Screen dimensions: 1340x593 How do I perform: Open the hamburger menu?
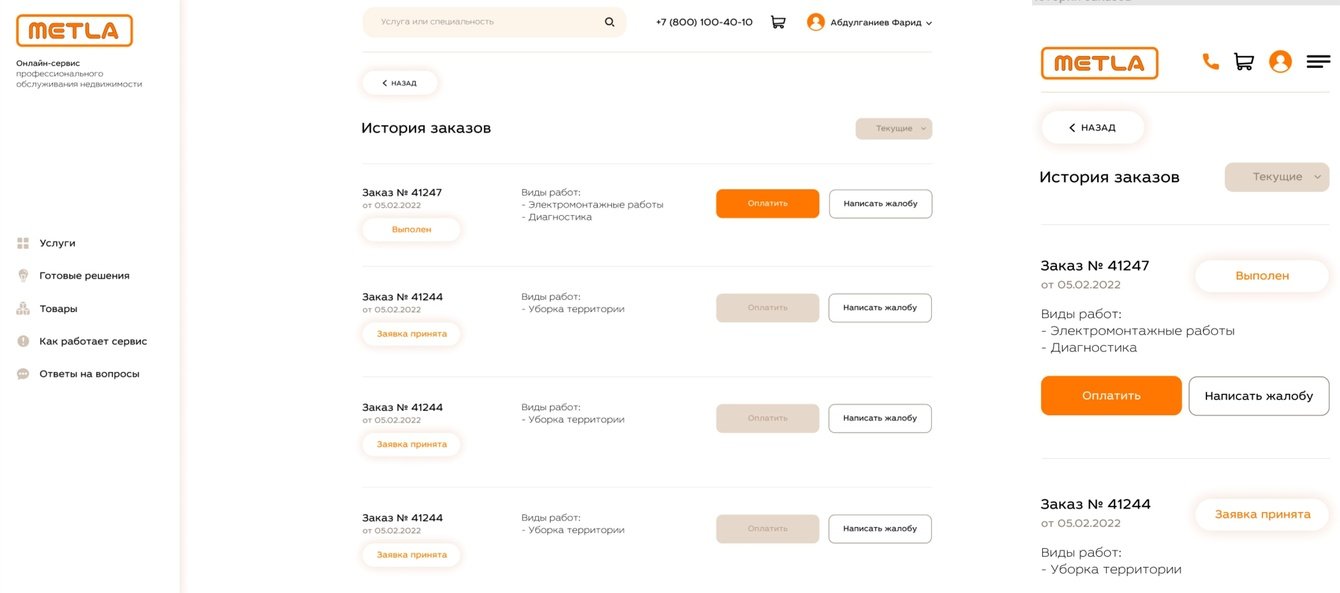pyautogui.click(x=1319, y=61)
